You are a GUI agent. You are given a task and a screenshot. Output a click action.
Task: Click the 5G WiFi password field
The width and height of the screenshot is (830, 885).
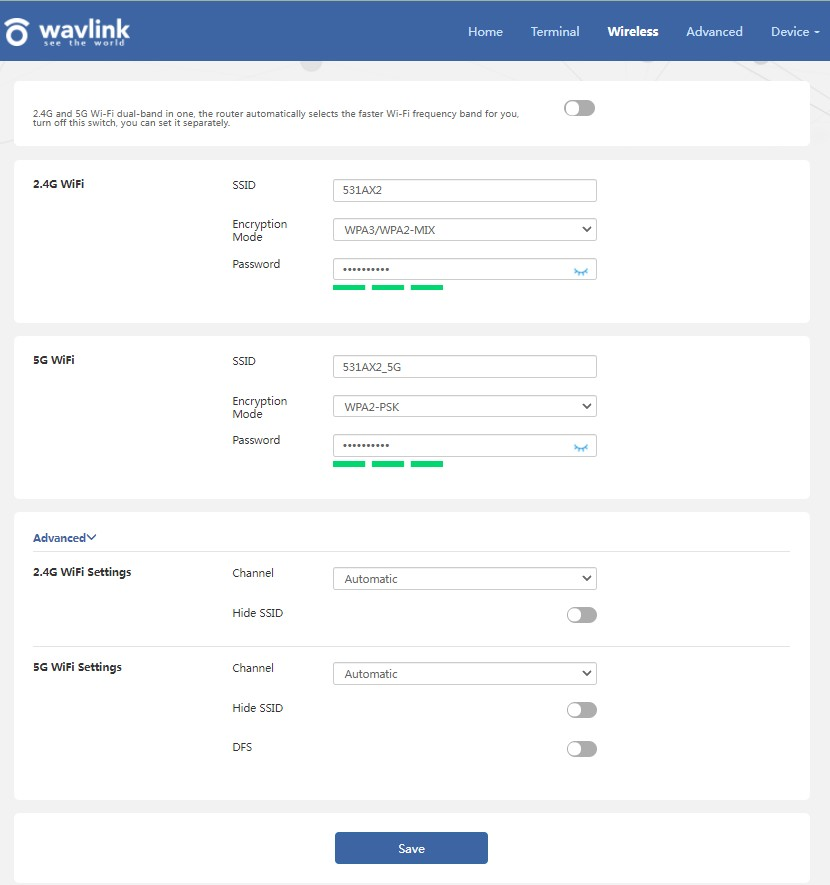coord(450,446)
